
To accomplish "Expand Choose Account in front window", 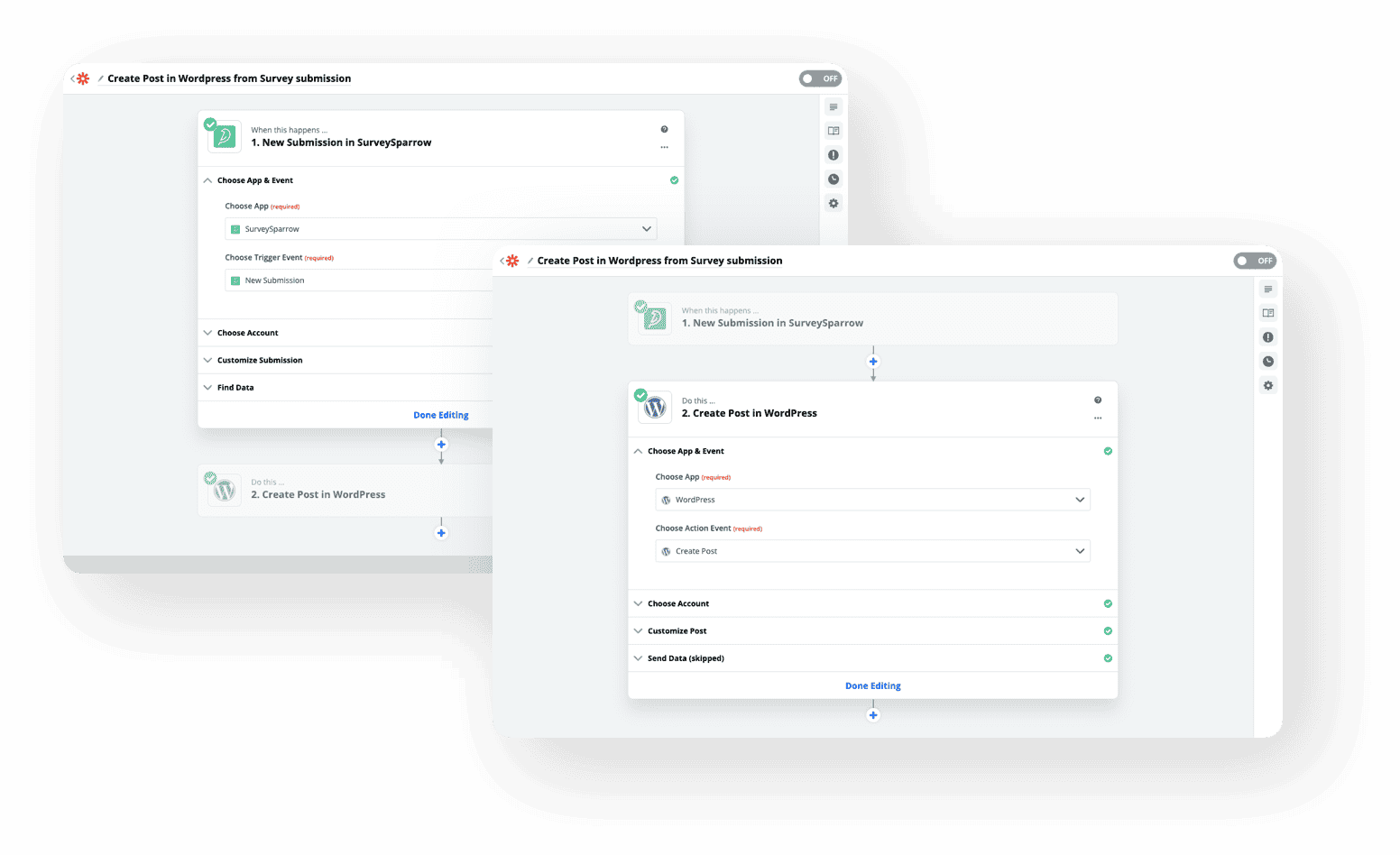I will click(872, 603).
